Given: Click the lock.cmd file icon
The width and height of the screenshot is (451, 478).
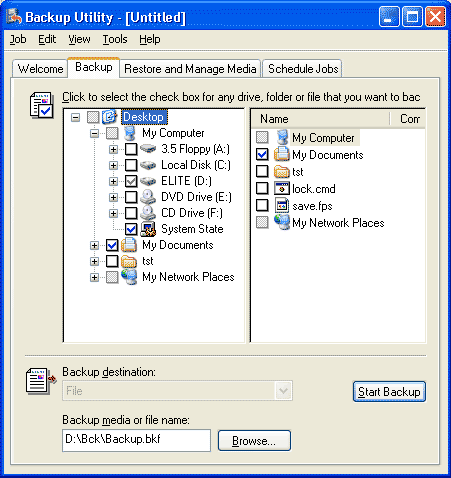Looking at the screenshot, I should [282, 189].
